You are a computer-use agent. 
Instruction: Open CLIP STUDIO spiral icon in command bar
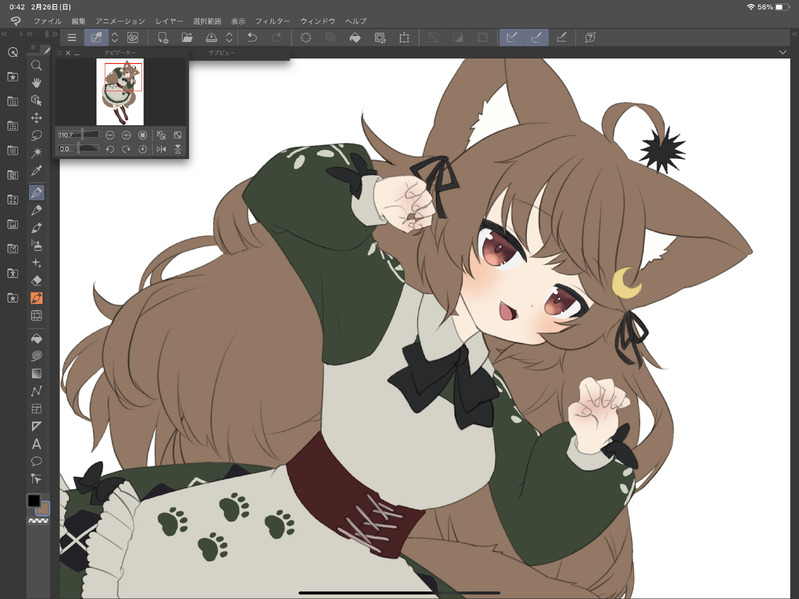coord(132,38)
